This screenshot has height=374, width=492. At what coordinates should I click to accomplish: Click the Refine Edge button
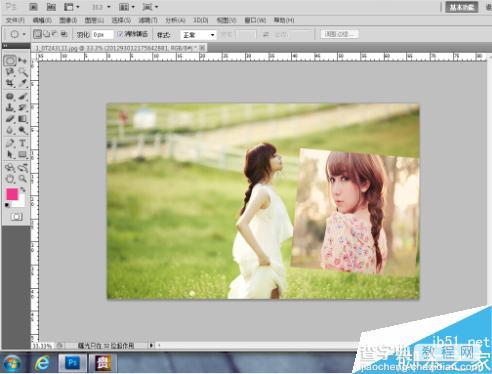coord(340,34)
